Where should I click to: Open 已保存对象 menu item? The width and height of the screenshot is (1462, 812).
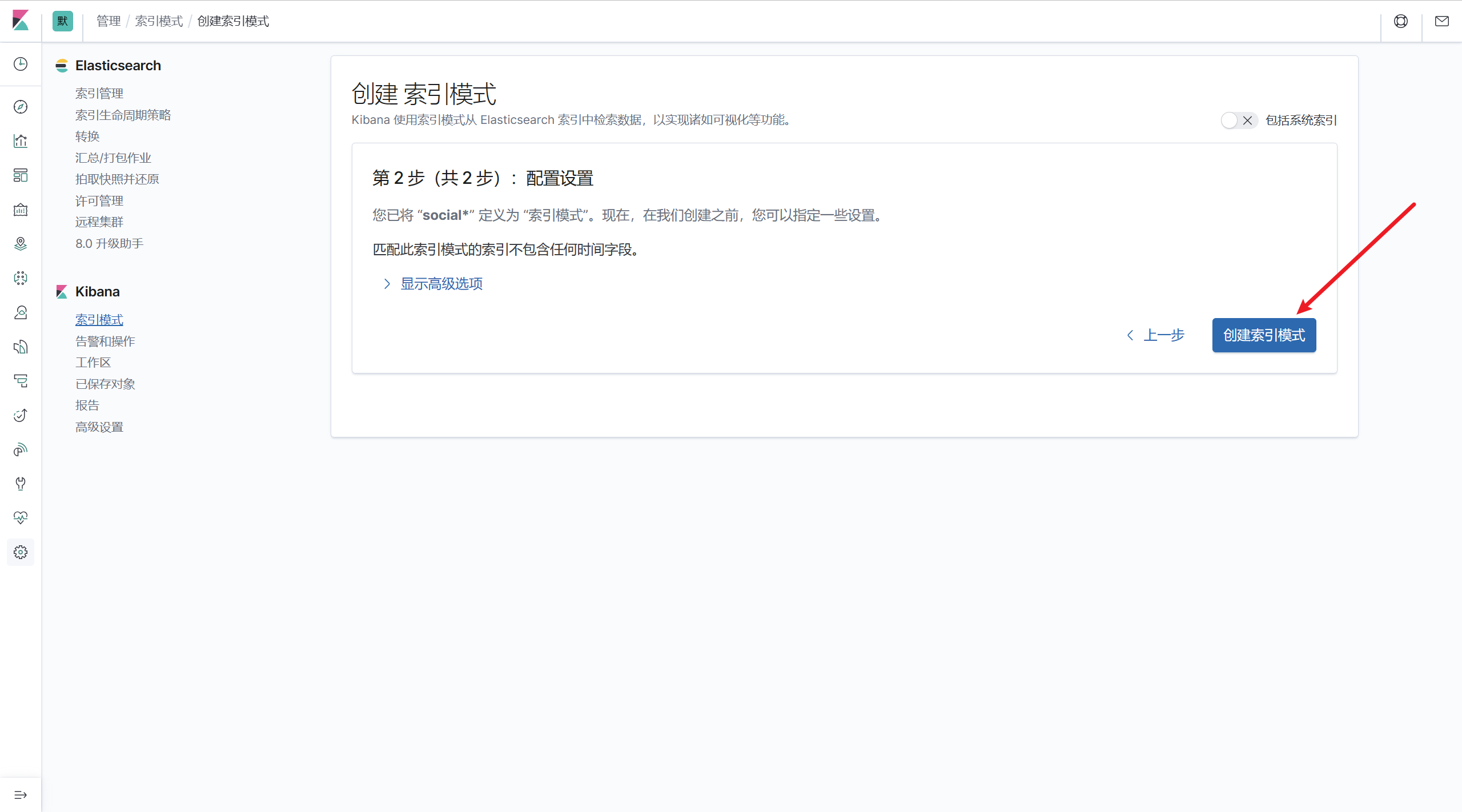(105, 384)
